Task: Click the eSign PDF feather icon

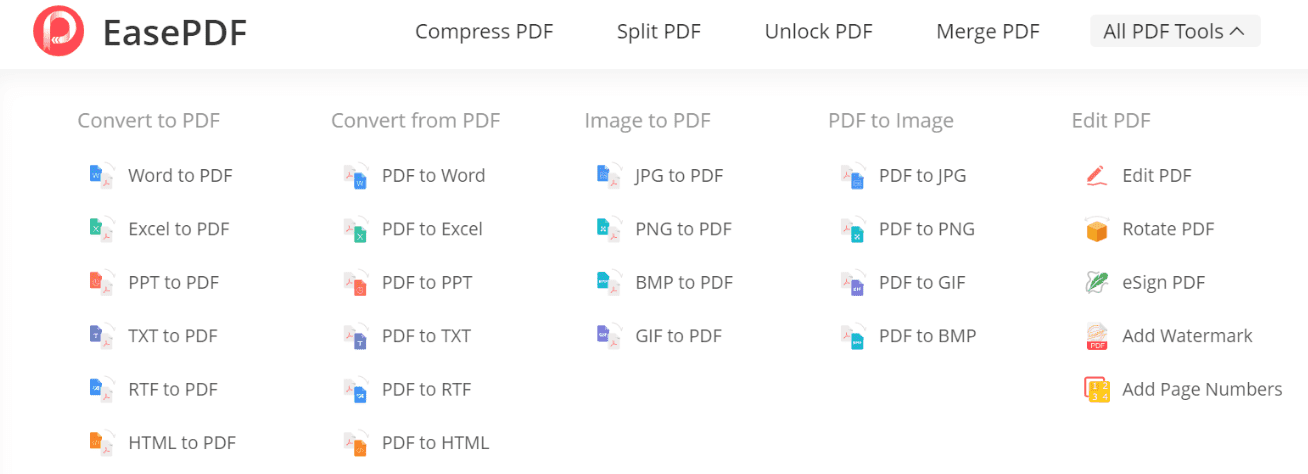Action: click(1097, 283)
